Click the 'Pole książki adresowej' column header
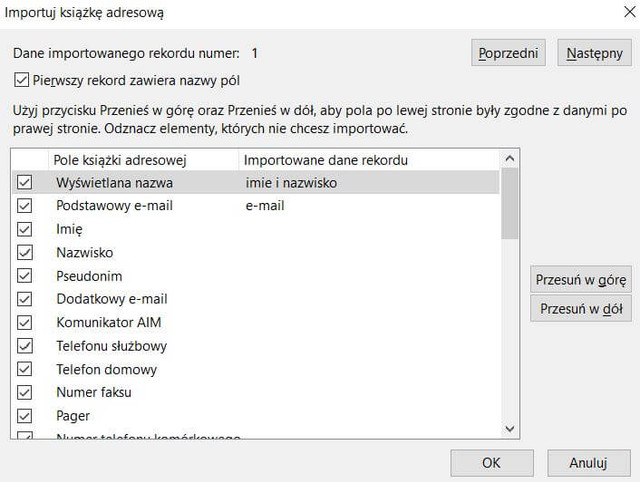This screenshot has height=482, width=640. tap(144, 160)
